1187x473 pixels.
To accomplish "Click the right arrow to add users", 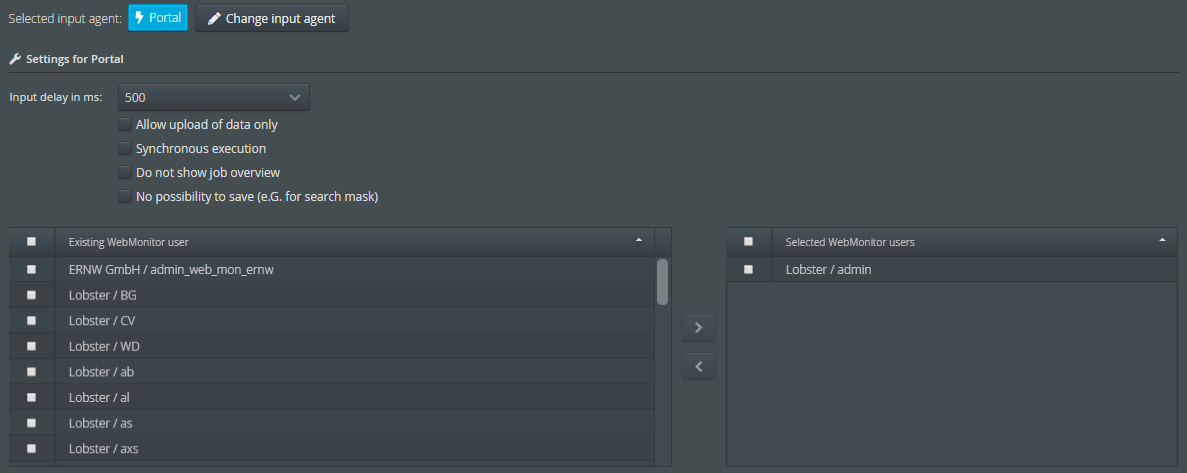I will pos(698,328).
